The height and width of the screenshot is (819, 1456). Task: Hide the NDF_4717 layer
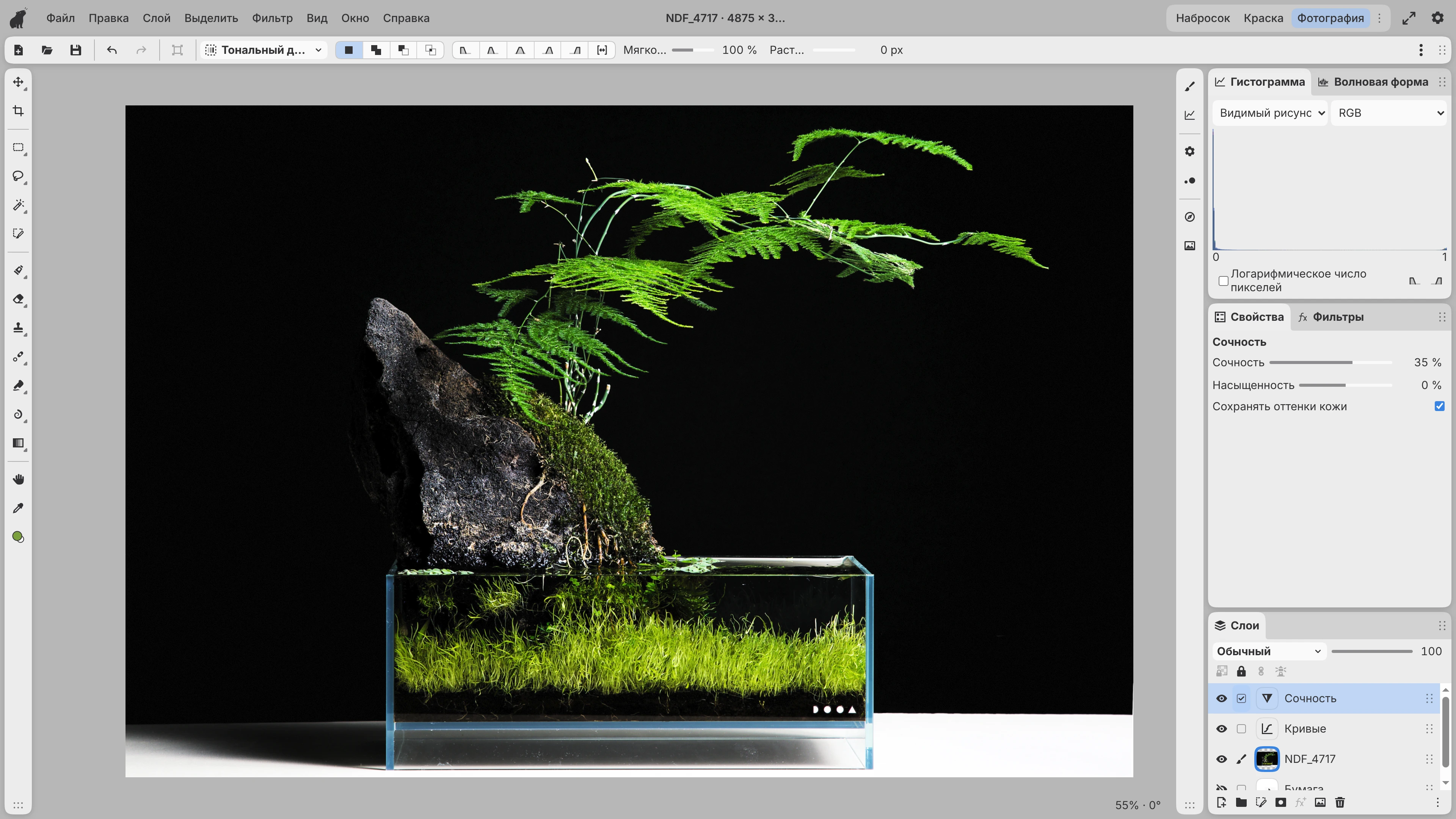(1221, 759)
